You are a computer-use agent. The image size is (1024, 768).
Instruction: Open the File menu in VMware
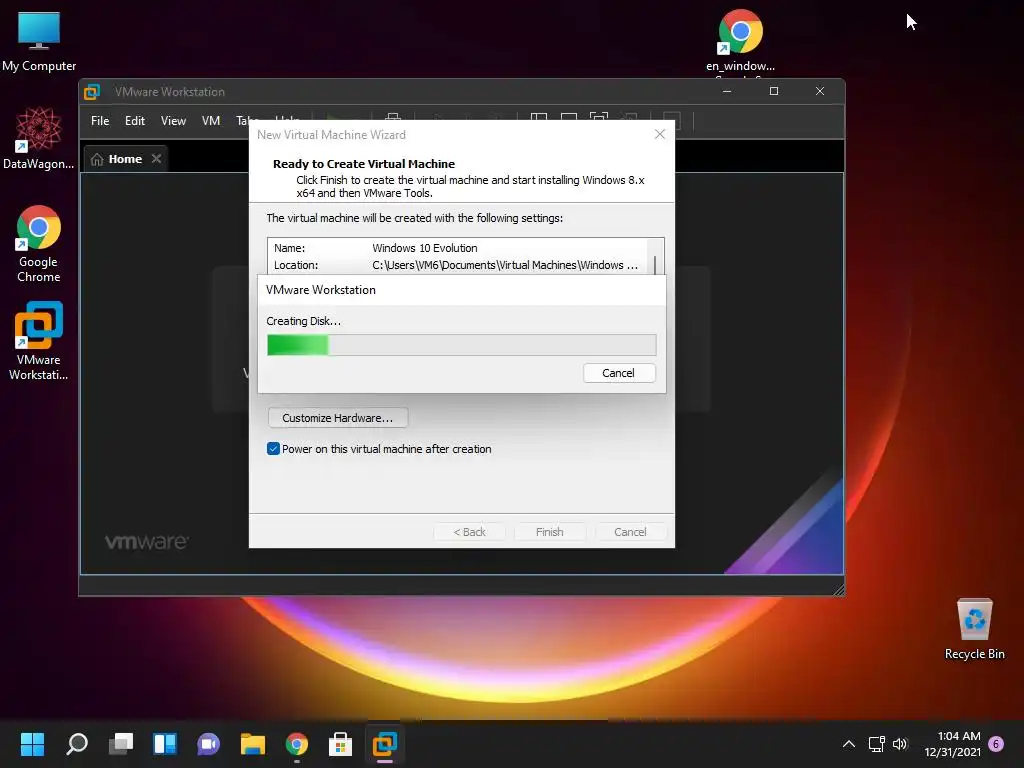pyautogui.click(x=100, y=121)
